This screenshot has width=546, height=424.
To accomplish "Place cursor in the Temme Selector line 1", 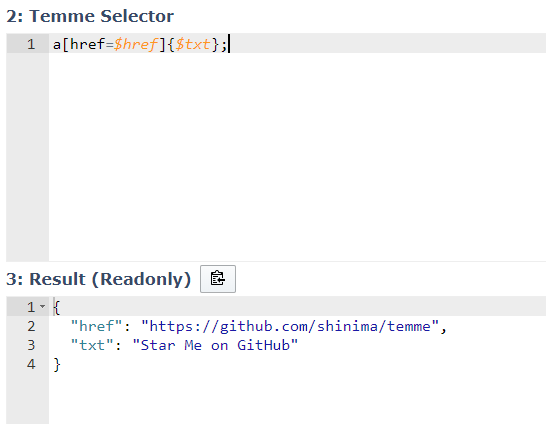I will pos(297,44).
